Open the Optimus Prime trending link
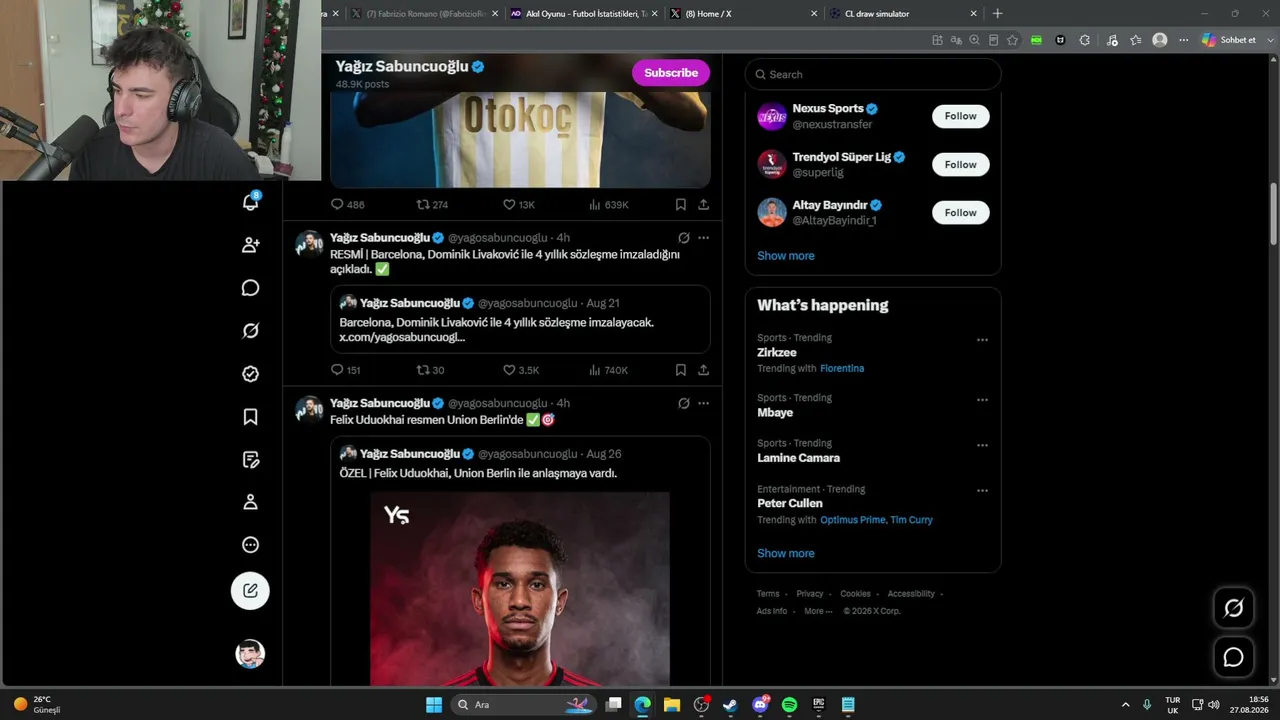 852,520
